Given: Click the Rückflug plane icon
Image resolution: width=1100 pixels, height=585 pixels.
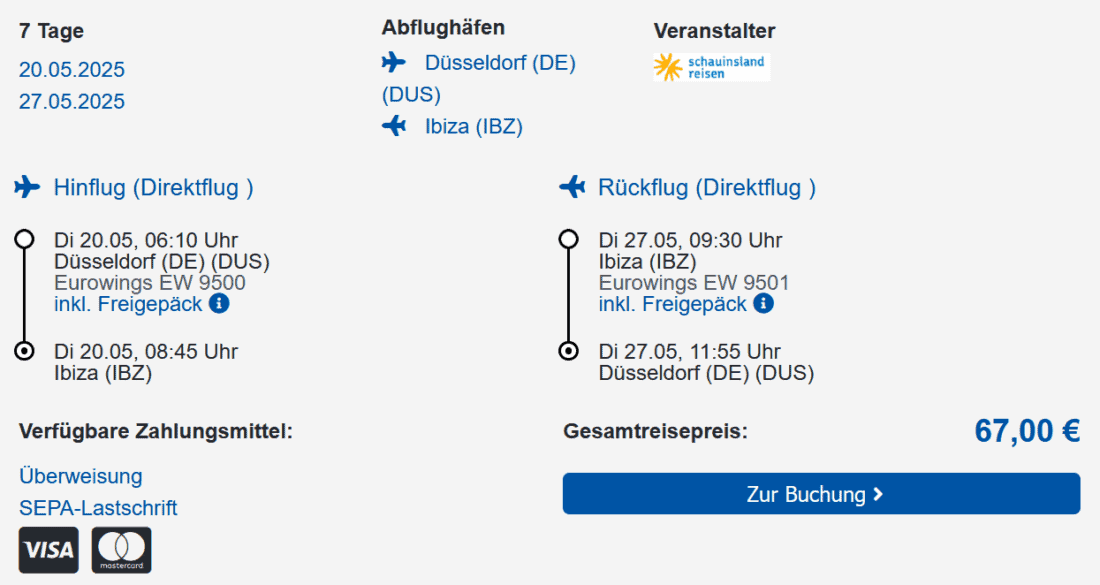Looking at the screenshot, I should (x=572, y=187).
